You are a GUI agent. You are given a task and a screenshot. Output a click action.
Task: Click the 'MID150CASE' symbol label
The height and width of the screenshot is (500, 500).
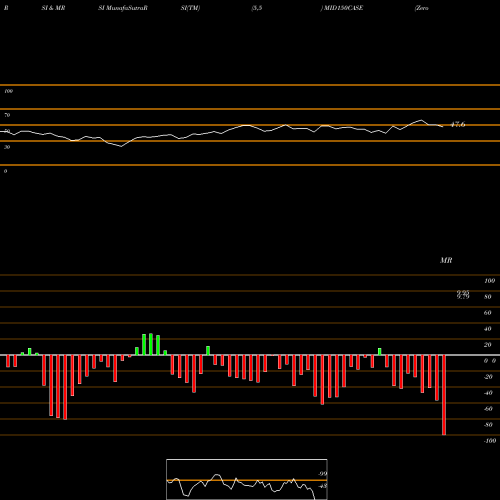[343, 8]
